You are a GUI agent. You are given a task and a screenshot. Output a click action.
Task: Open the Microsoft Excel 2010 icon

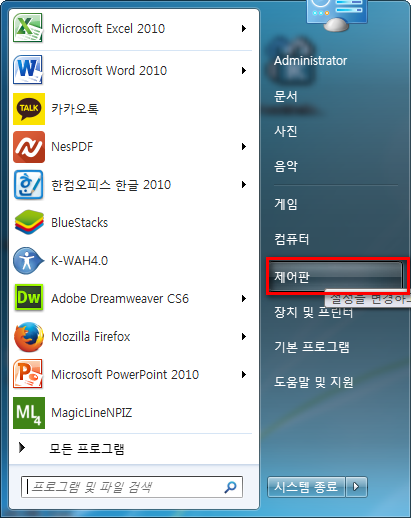point(28,28)
